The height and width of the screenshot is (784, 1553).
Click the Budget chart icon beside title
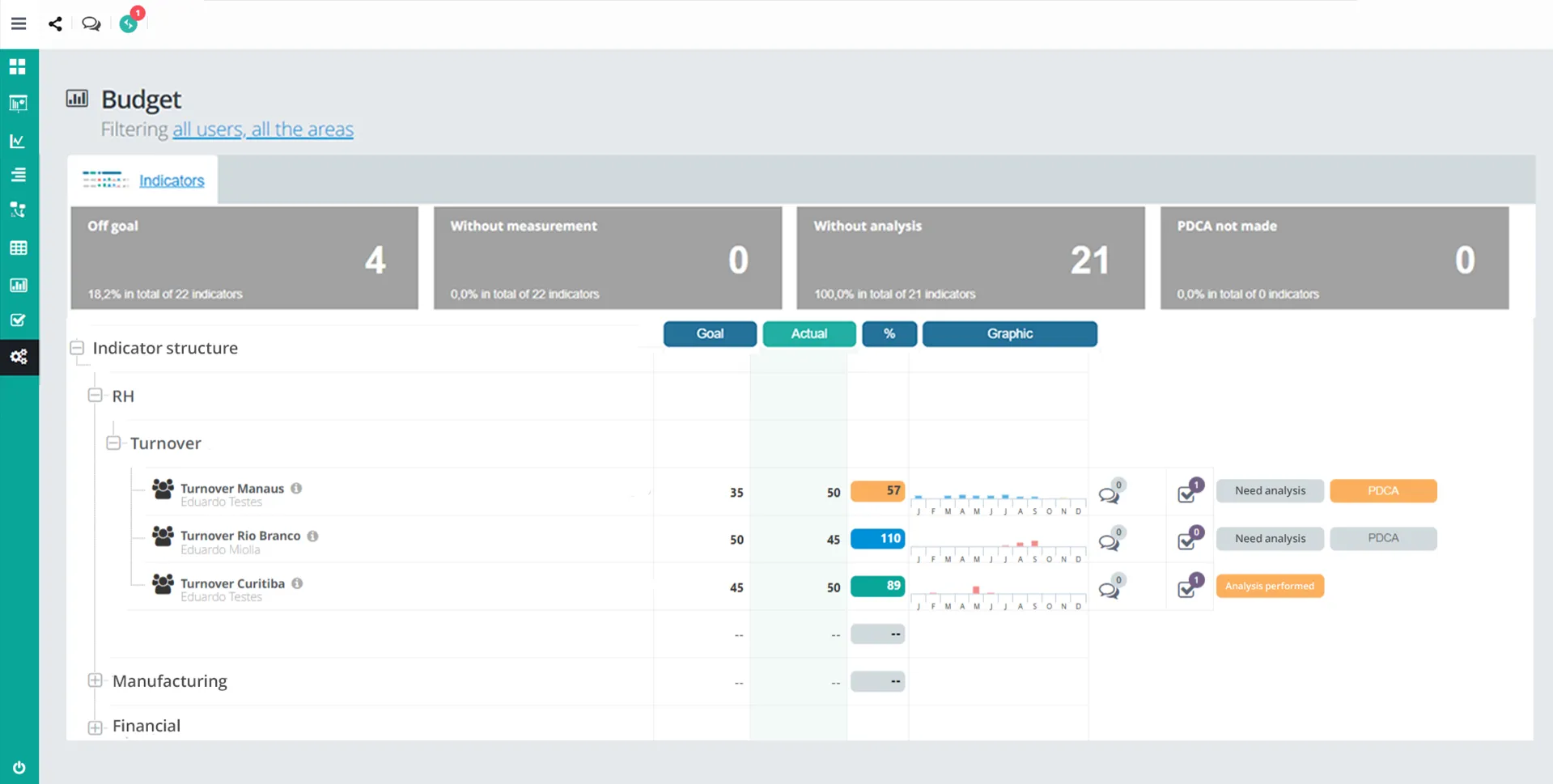[77, 99]
